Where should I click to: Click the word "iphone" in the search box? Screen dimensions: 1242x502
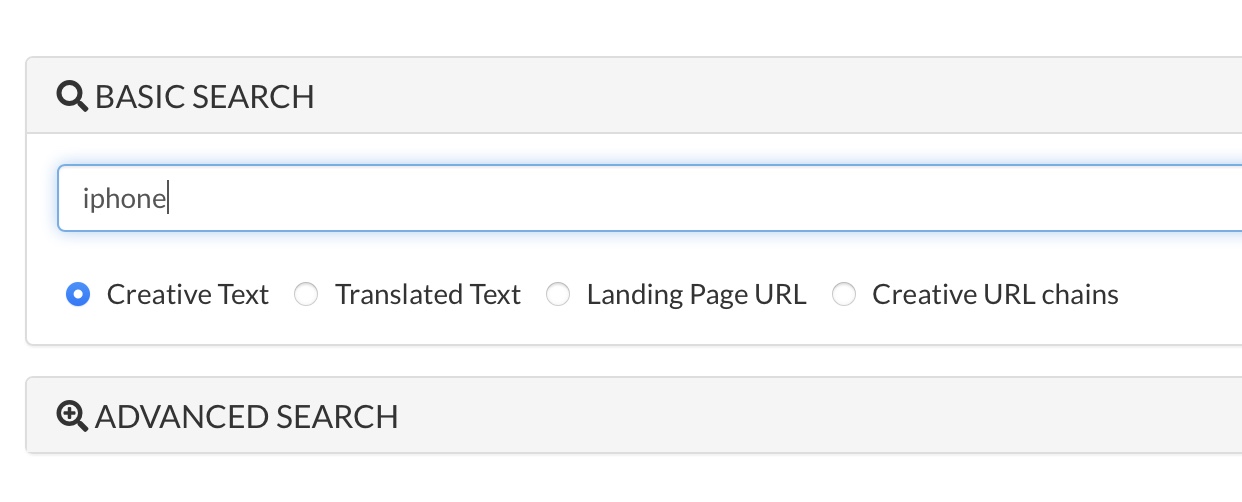click(124, 198)
